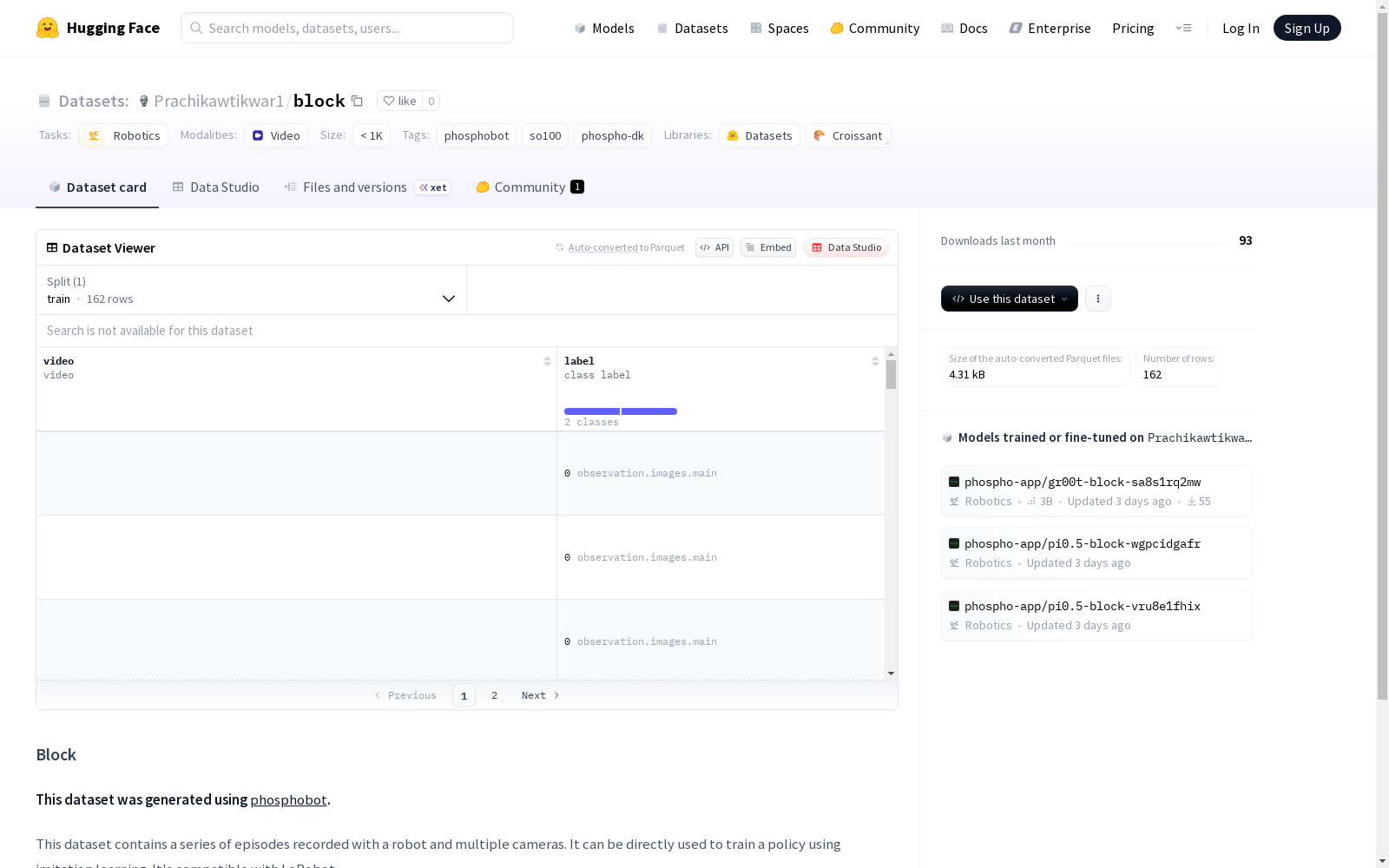The width and height of the screenshot is (1389, 868).
Task: Click the Auto-converted link
Action: (602, 247)
